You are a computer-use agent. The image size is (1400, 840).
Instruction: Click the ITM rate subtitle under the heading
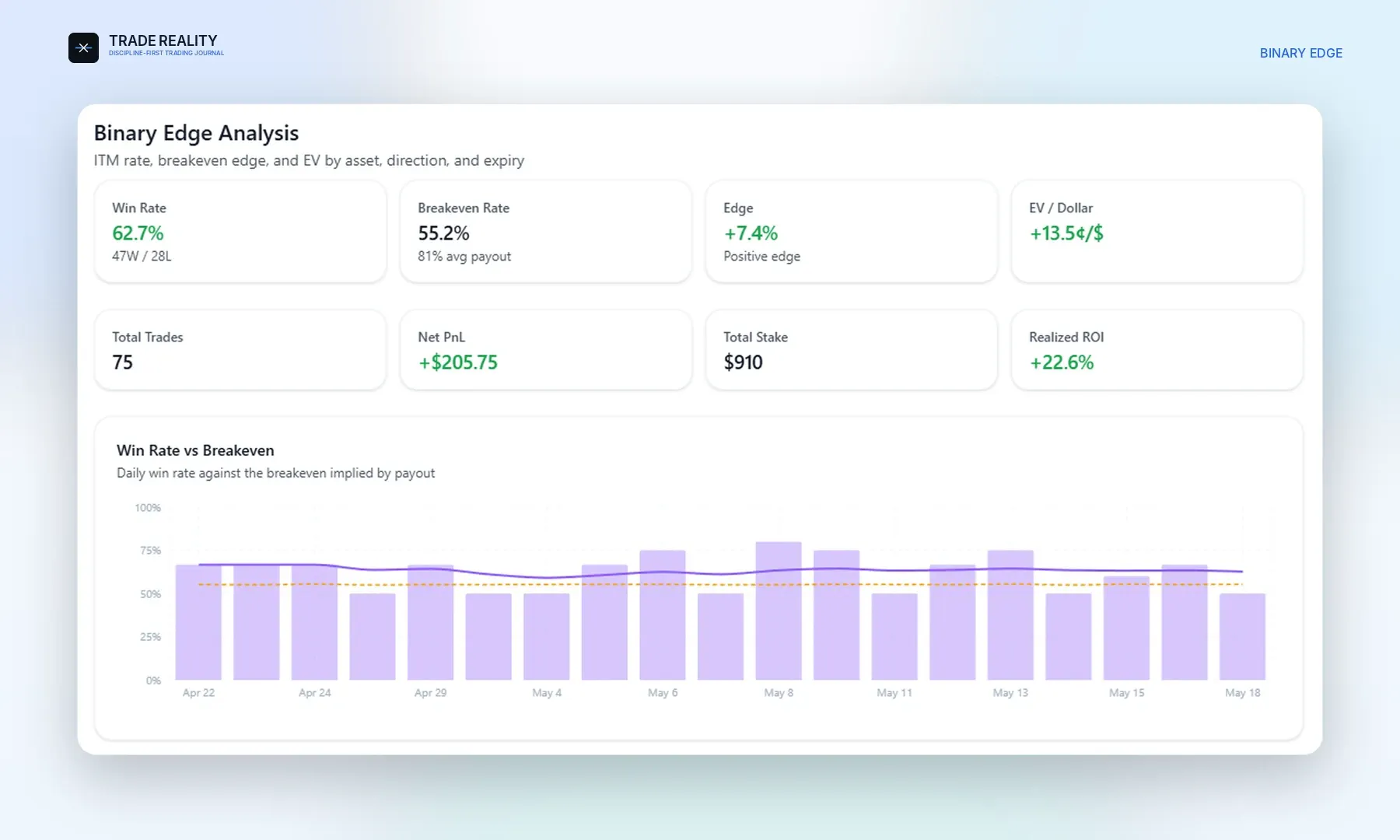click(309, 160)
